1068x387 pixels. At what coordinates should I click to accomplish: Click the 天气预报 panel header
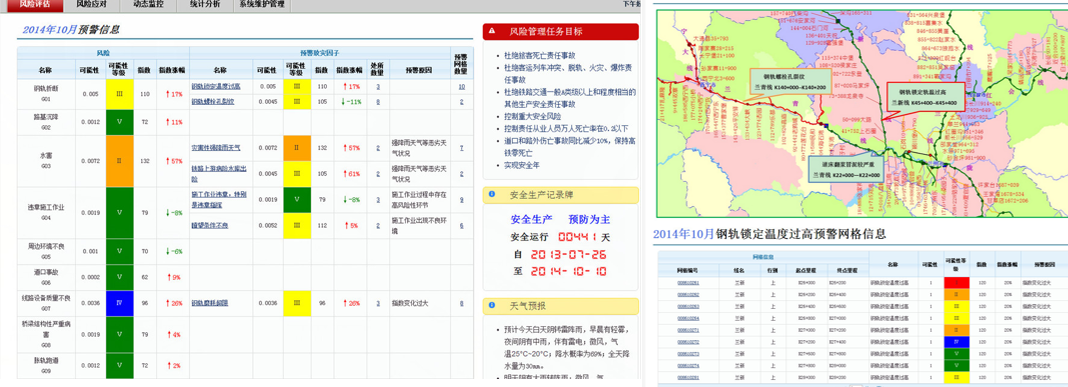point(561,306)
